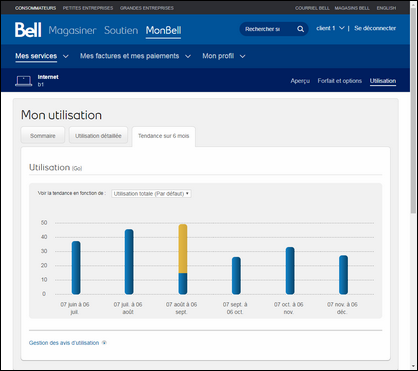Viewport: 418px width, 371px height.
Task: Click Se déconnecter to log out
Action: click(x=375, y=28)
